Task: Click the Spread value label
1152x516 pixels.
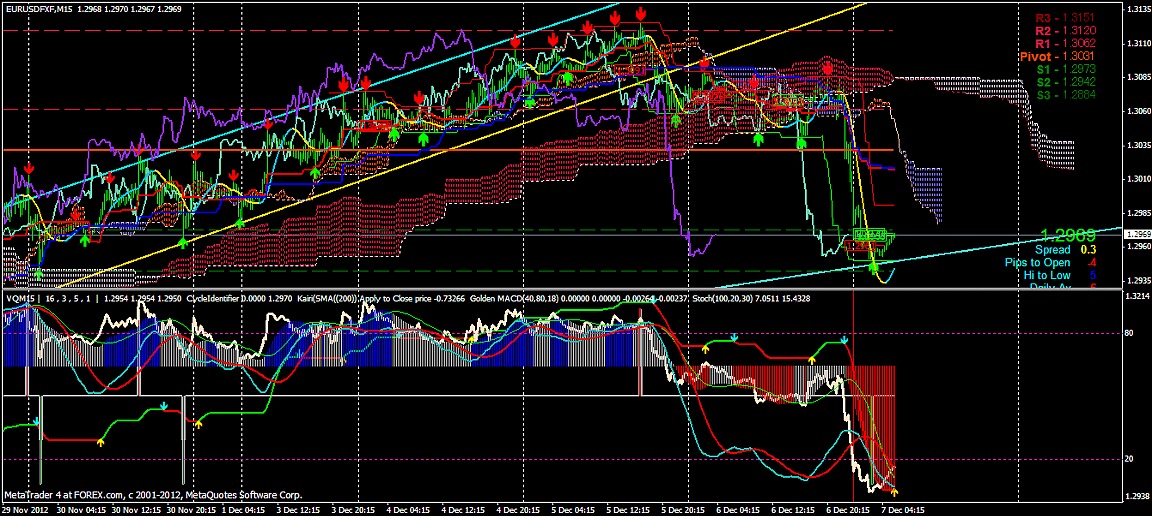Action: point(1052,249)
